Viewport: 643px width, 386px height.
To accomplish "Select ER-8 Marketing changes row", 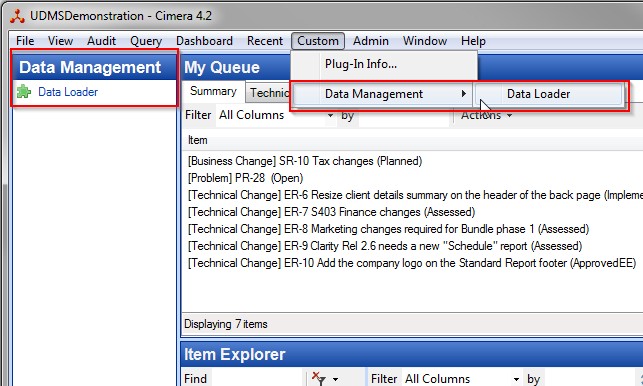I will point(388,229).
